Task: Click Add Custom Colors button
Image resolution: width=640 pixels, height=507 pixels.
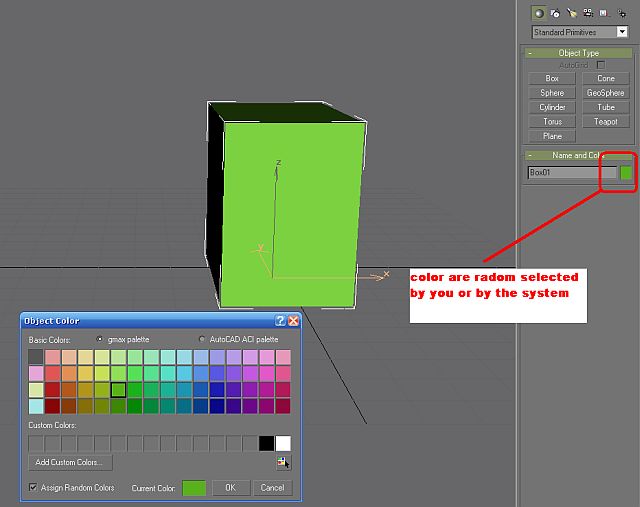Action: pyautogui.click(x=70, y=463)
